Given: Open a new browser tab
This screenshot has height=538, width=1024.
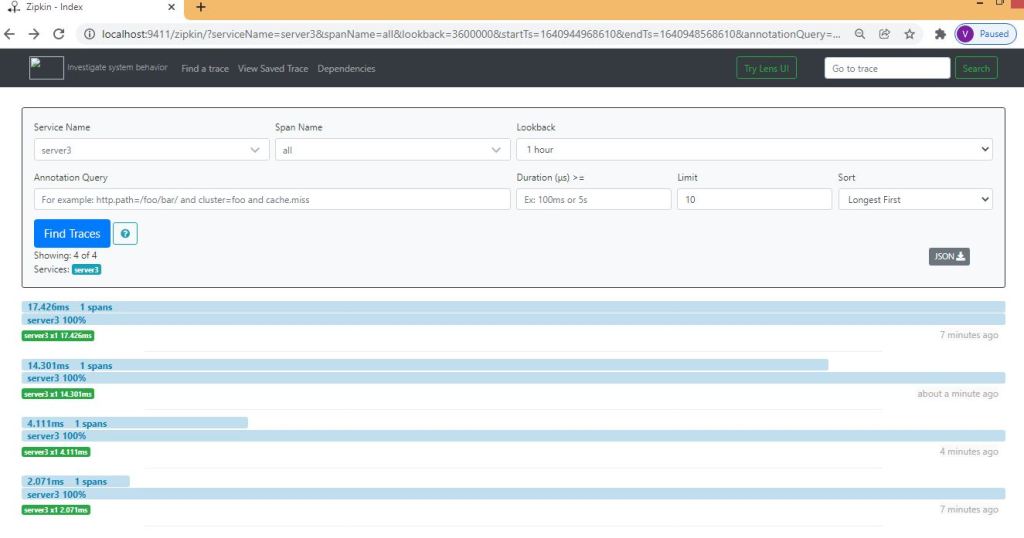Looking at the screenshot, I should (x=200, y=7).
